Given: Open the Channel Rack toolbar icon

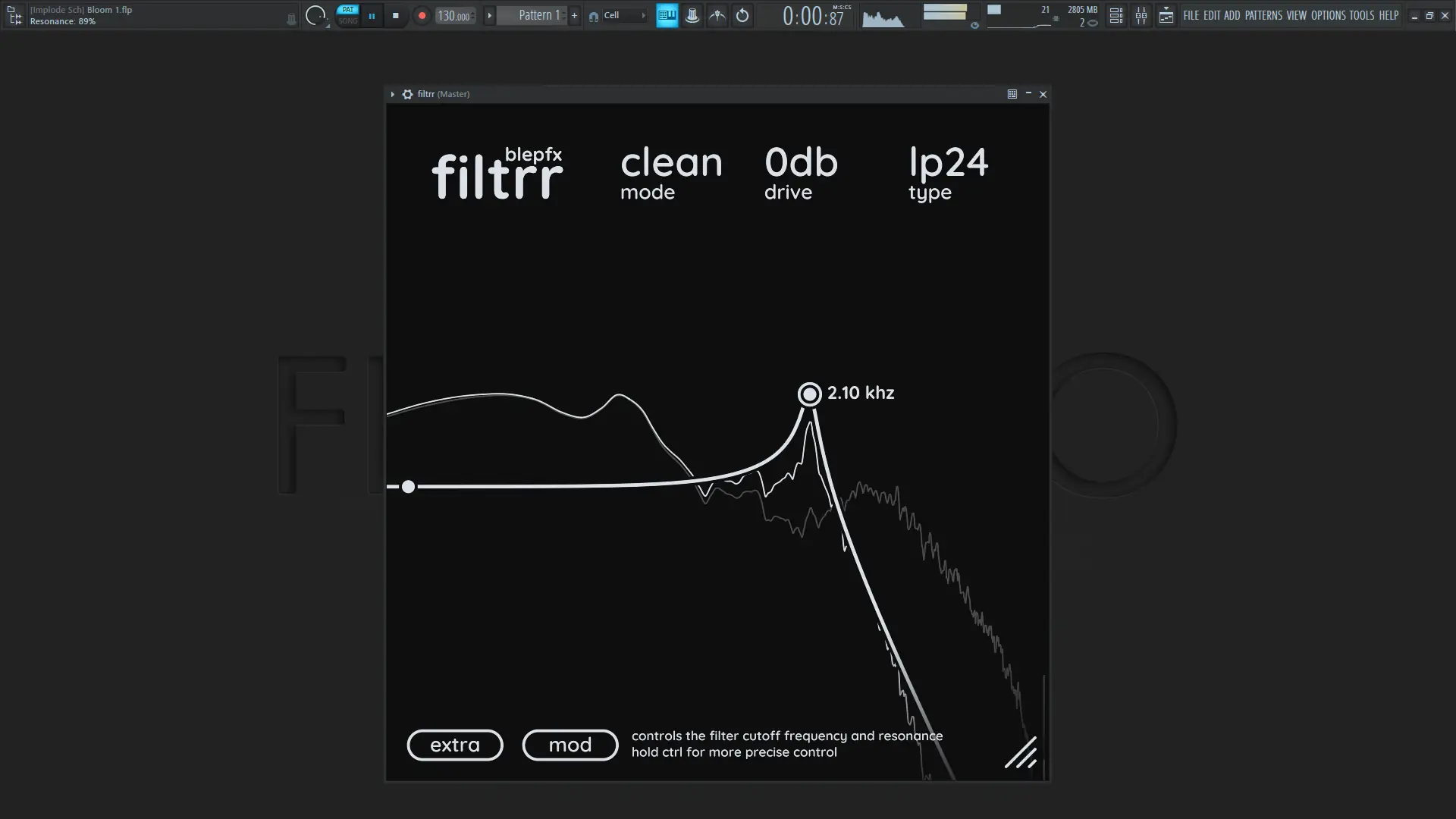Looking at the screenshot, I should tap(1116, 15).
